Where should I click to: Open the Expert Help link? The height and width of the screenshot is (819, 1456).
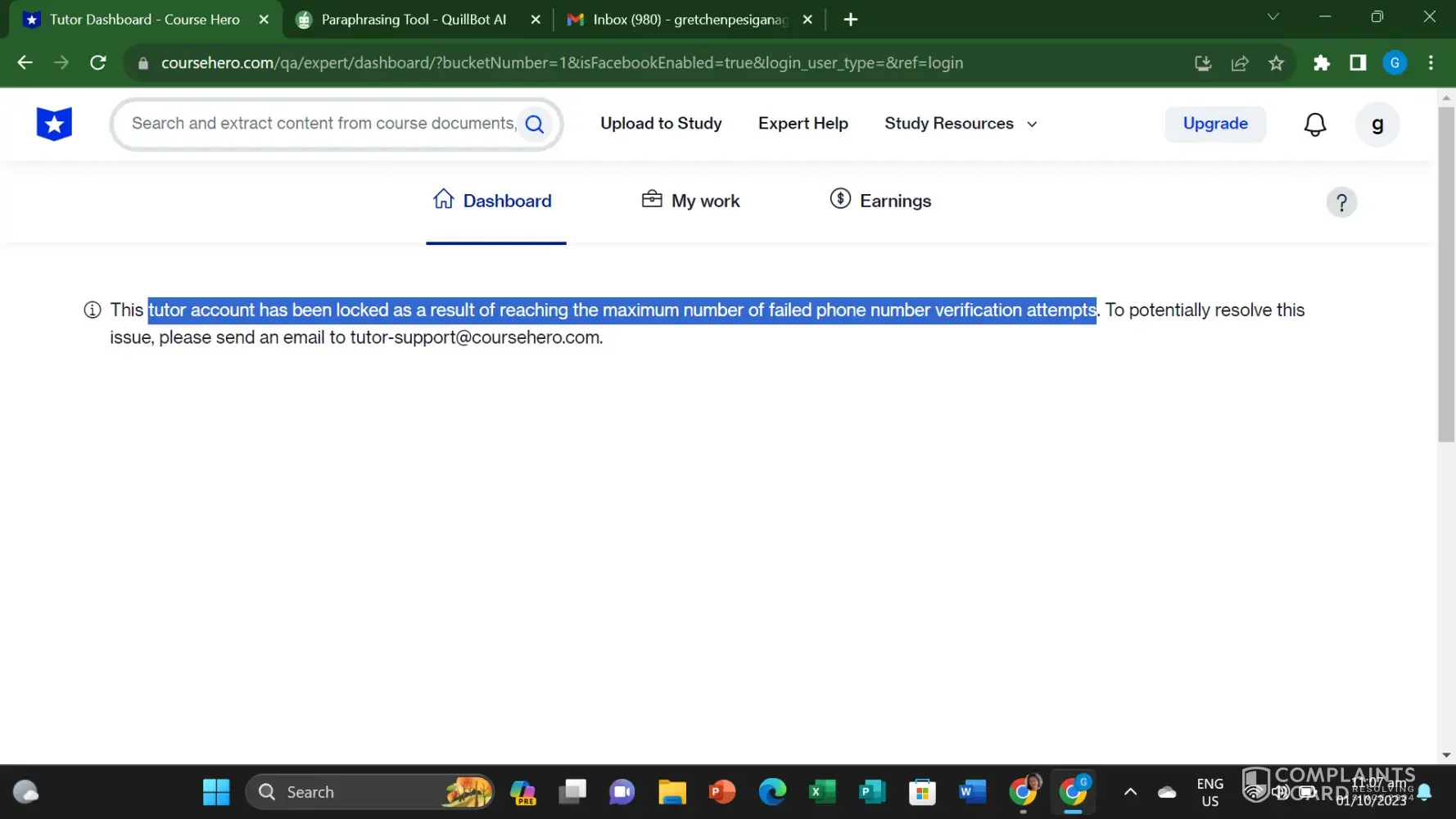(x=803, y=124)
